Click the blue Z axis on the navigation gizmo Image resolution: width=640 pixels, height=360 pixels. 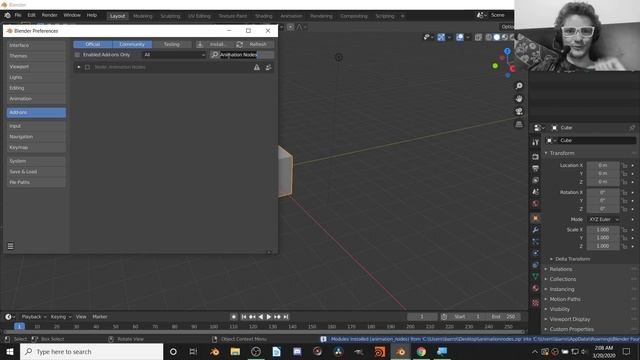click(x=507, y=51)
